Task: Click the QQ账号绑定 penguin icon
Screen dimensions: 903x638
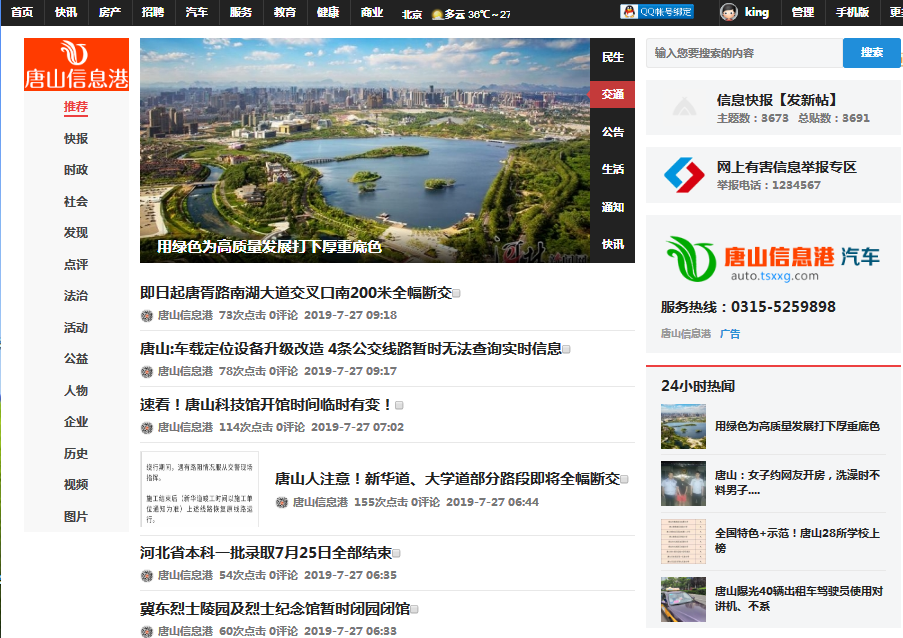Action: [629, 12]
